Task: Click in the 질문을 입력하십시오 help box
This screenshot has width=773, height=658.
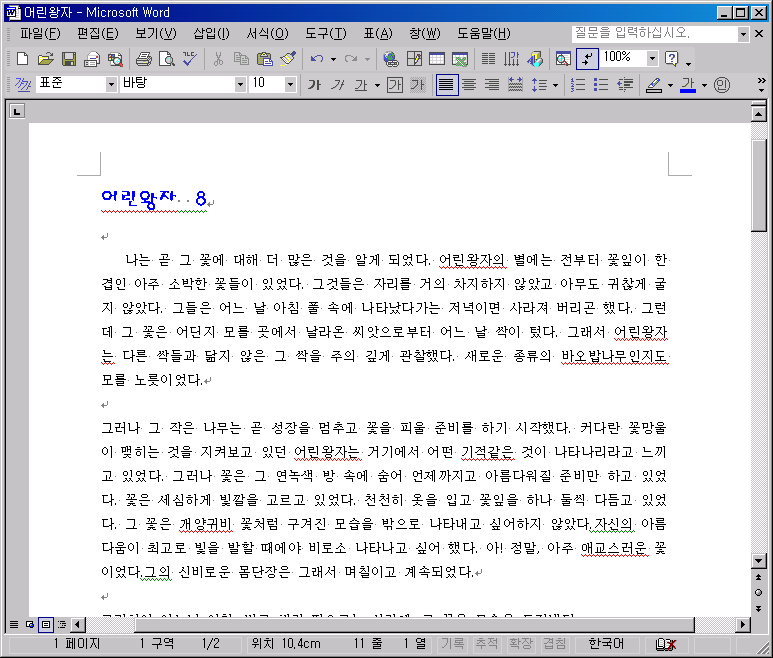Action: (655, 34)
